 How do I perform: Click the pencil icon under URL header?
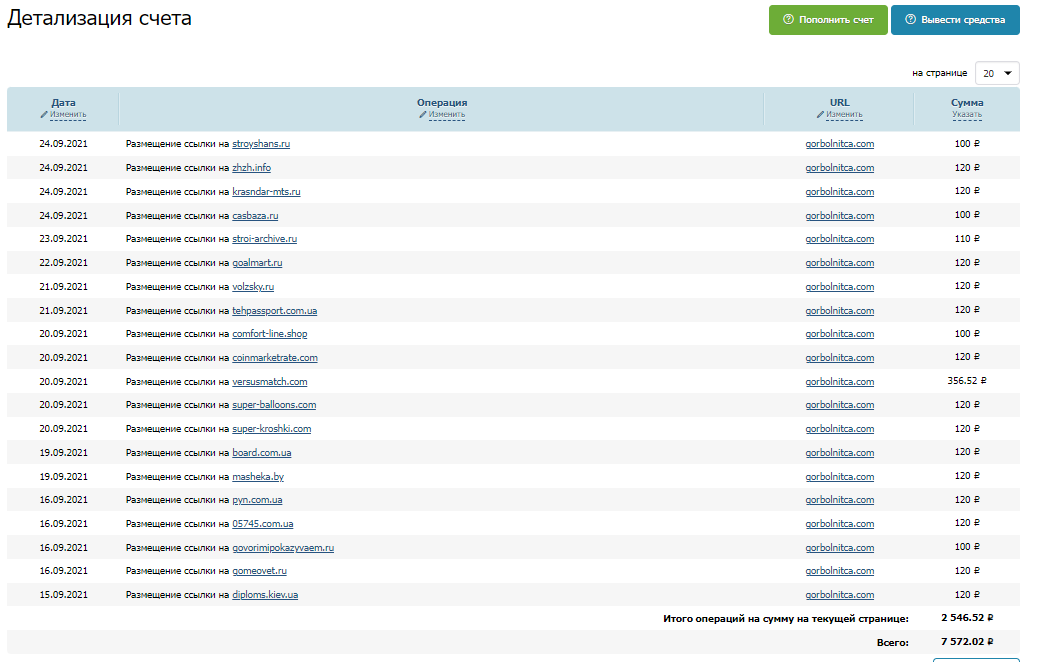pyautogui.click(x=820, y=115)
